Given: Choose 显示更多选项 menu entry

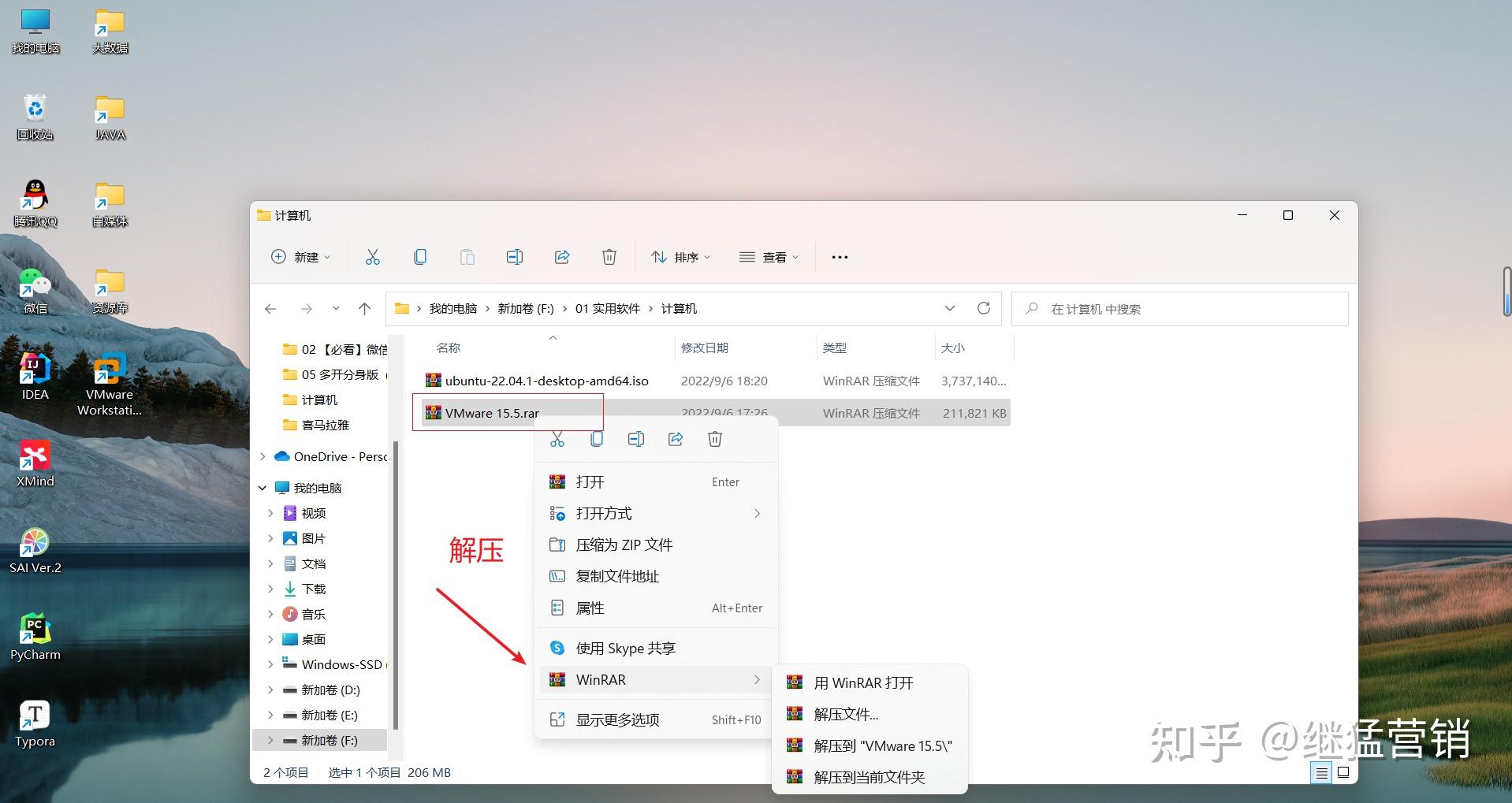Looking at the screenshot, I should (656, 719).
